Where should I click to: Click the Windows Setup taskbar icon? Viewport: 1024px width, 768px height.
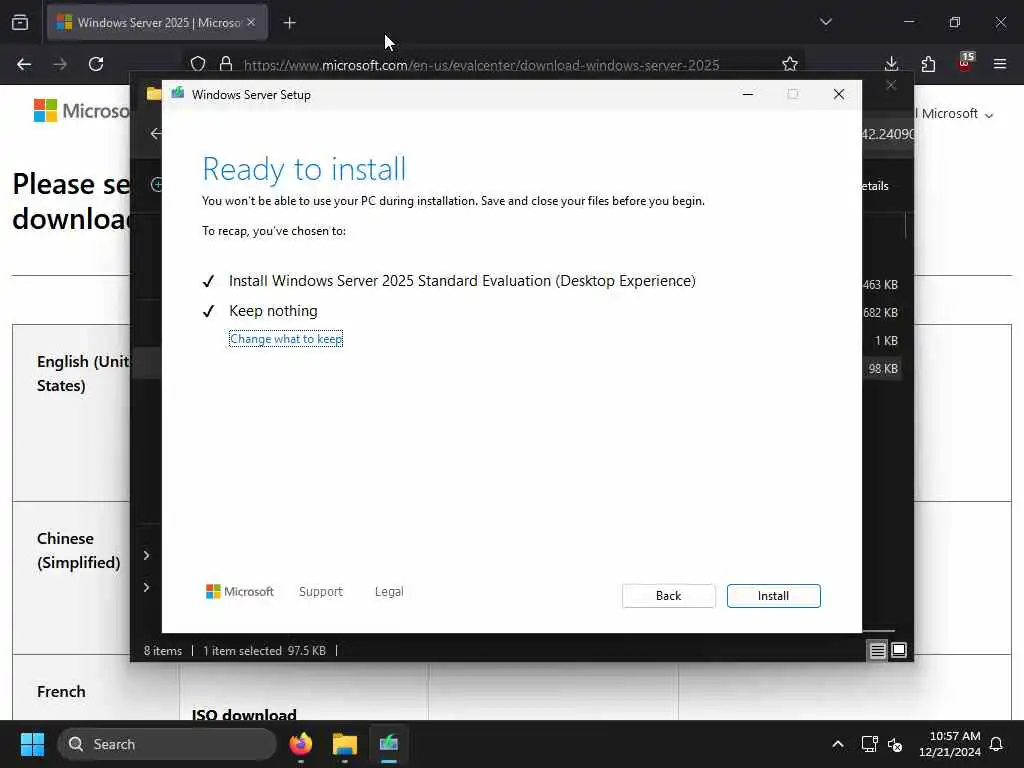pyautogui.click(x=389, y=744)
